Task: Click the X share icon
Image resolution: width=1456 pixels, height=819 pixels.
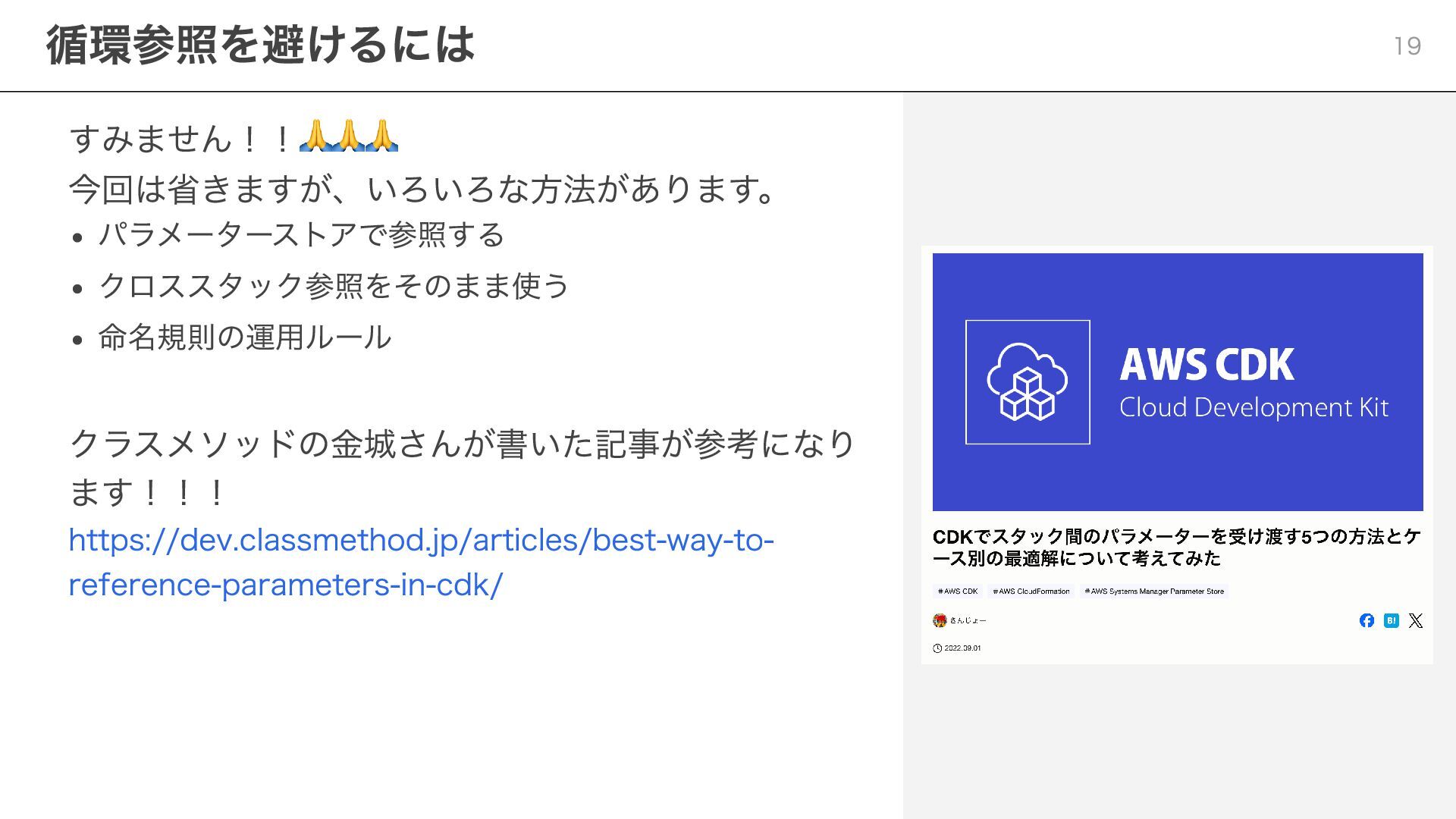Action: tap(1415, 620)
